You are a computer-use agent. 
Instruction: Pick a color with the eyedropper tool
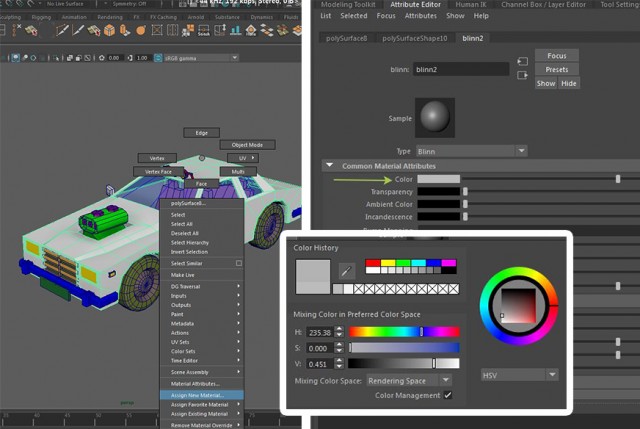tap(346, 270)
